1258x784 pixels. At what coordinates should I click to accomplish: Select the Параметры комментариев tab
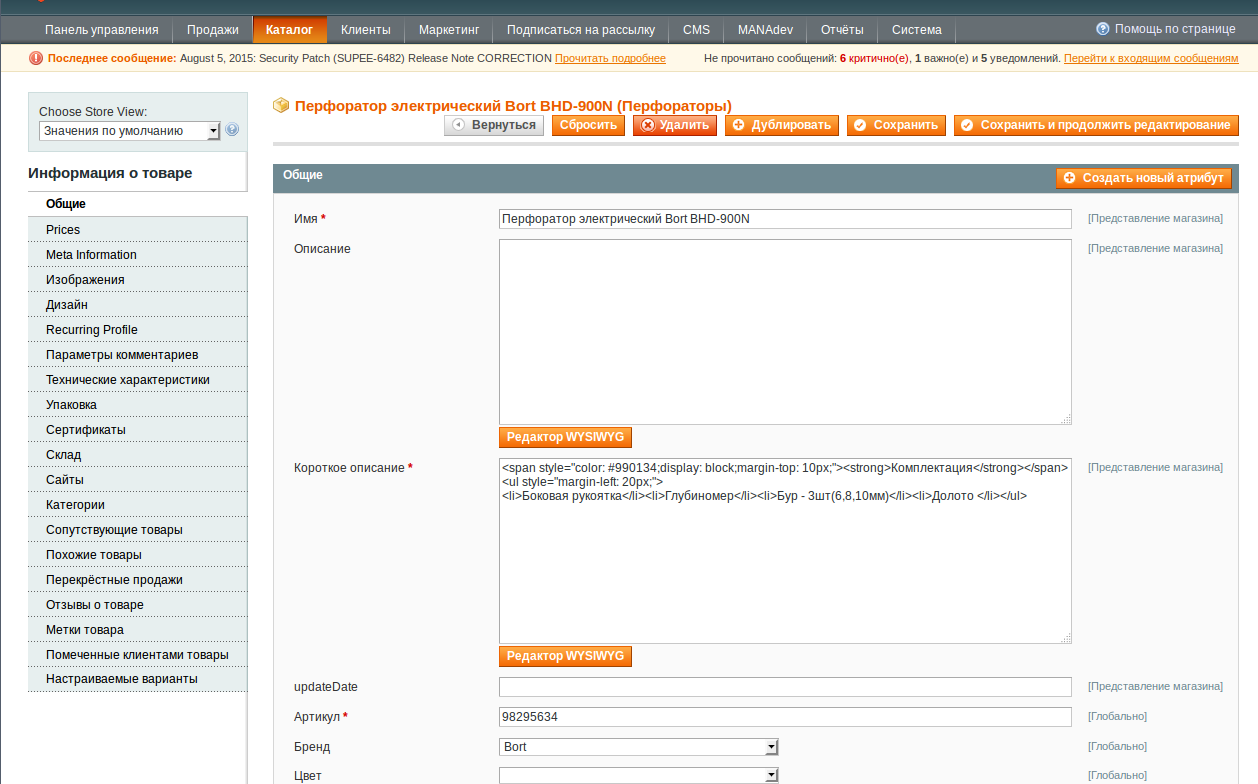pos(137,355)
